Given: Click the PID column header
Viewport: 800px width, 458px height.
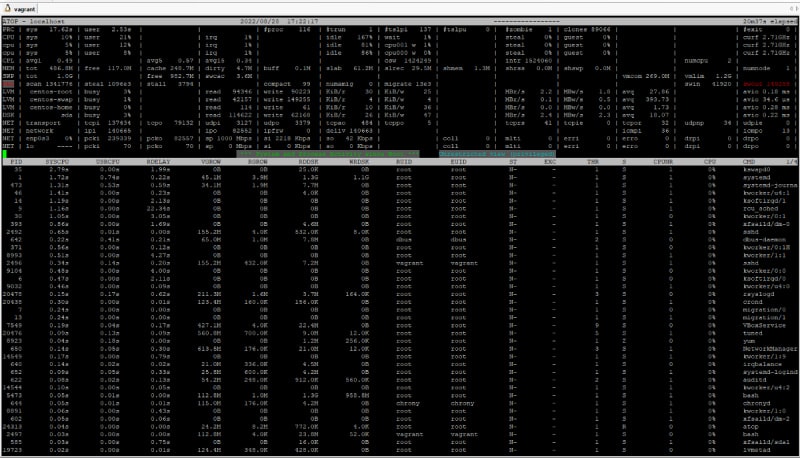Looking at the screenshot, I should point(17,160).
